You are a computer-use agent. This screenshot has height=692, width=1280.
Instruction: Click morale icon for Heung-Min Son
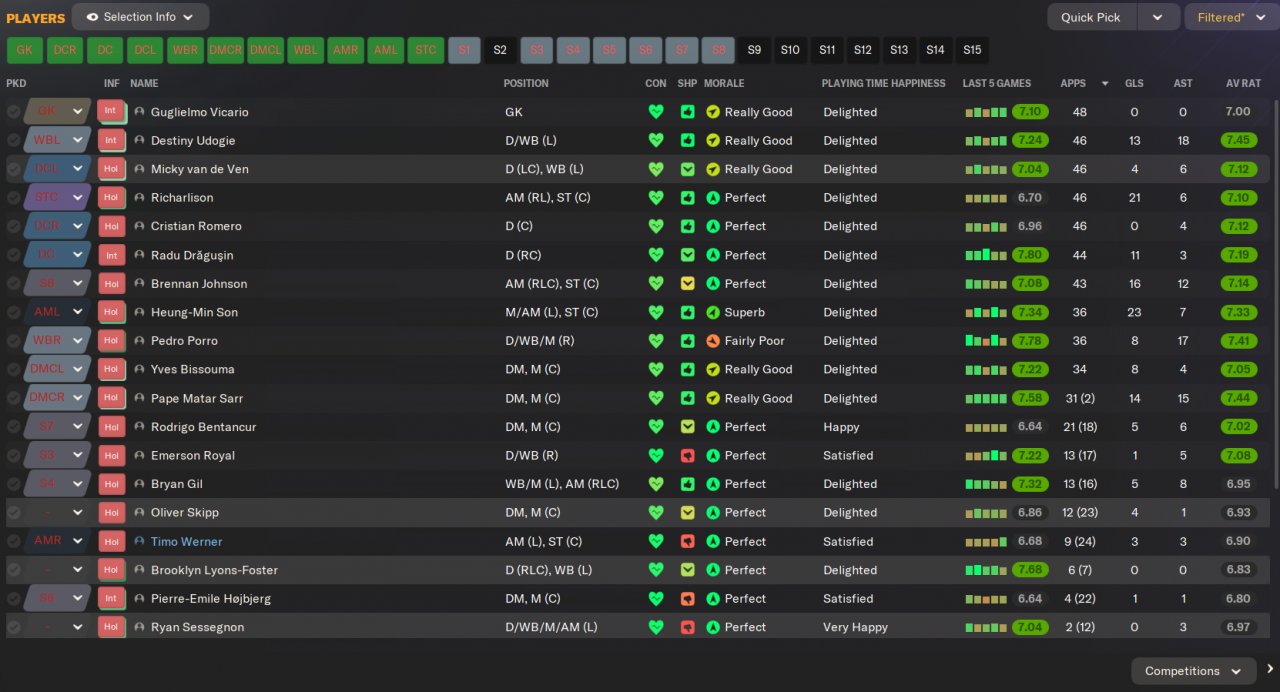713,312
